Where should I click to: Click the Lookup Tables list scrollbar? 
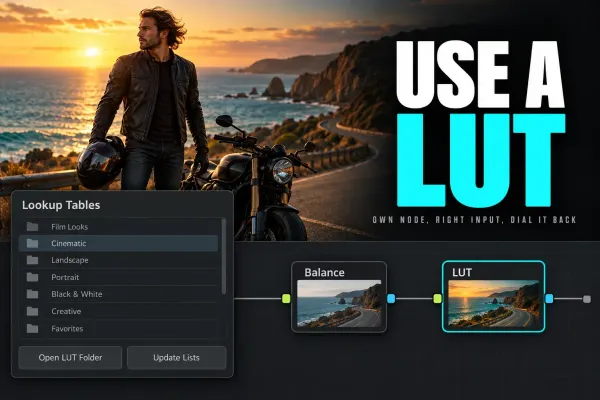point(223,256)
